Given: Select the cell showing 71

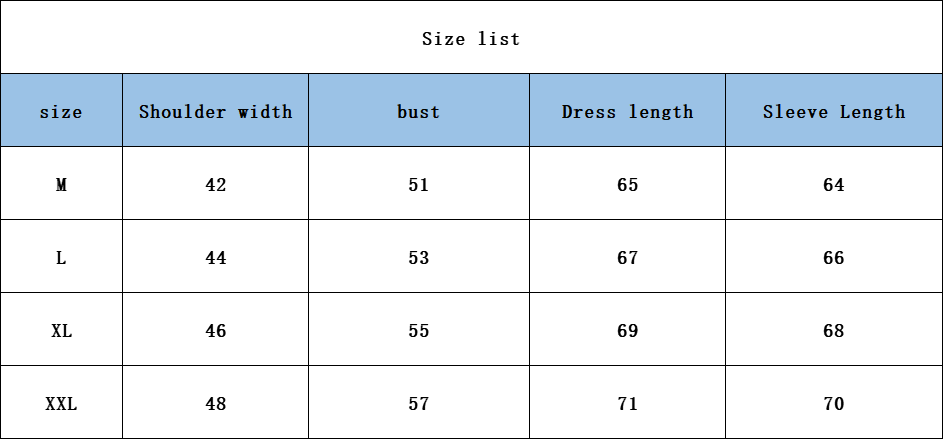Looking at the screenshot, I should (x=627, y=403).
